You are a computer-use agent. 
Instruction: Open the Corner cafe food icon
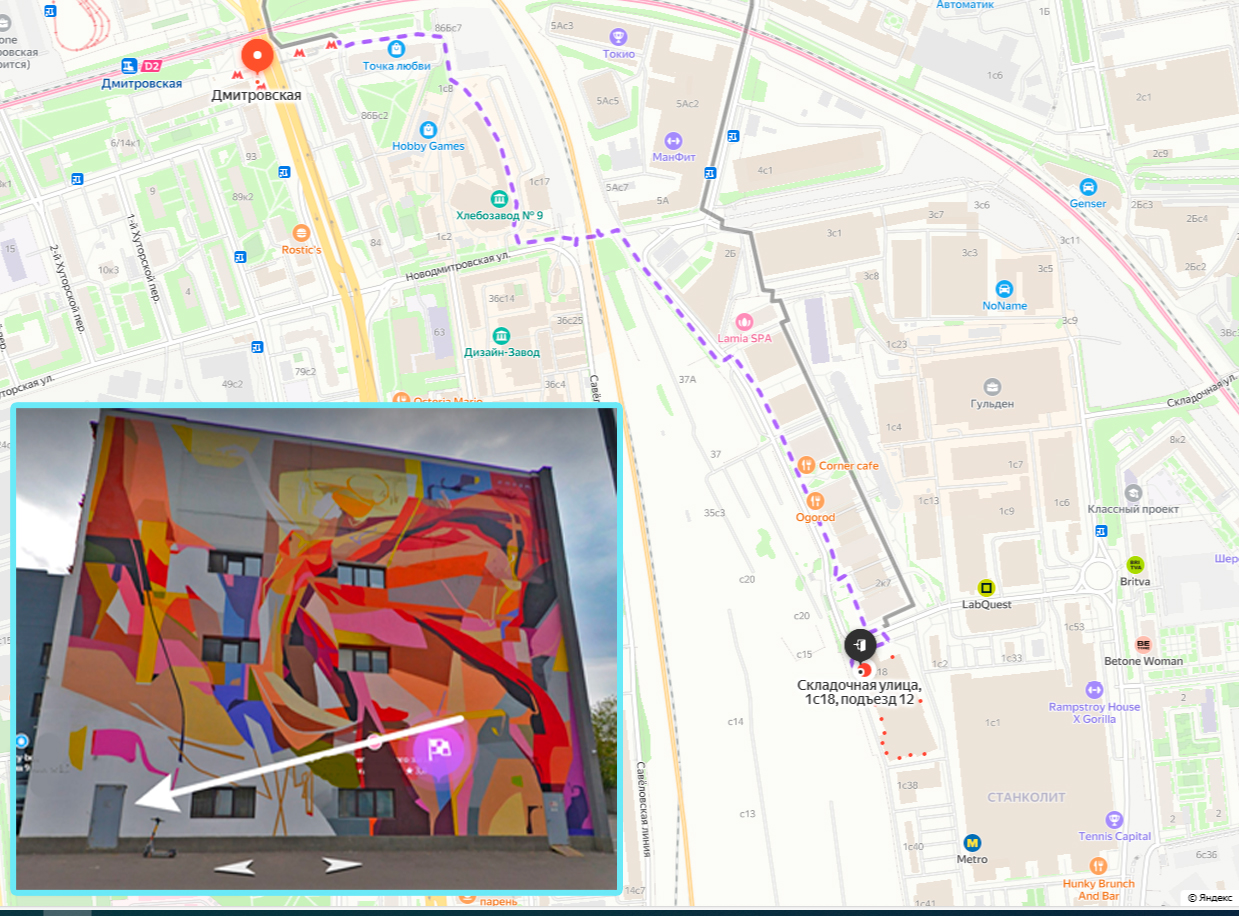(x=807, y=465)
